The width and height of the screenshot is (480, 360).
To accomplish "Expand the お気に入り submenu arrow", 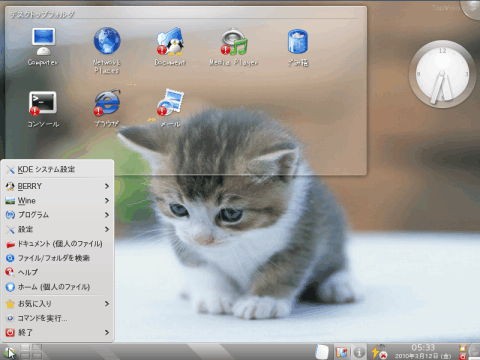I will point(107,304).
